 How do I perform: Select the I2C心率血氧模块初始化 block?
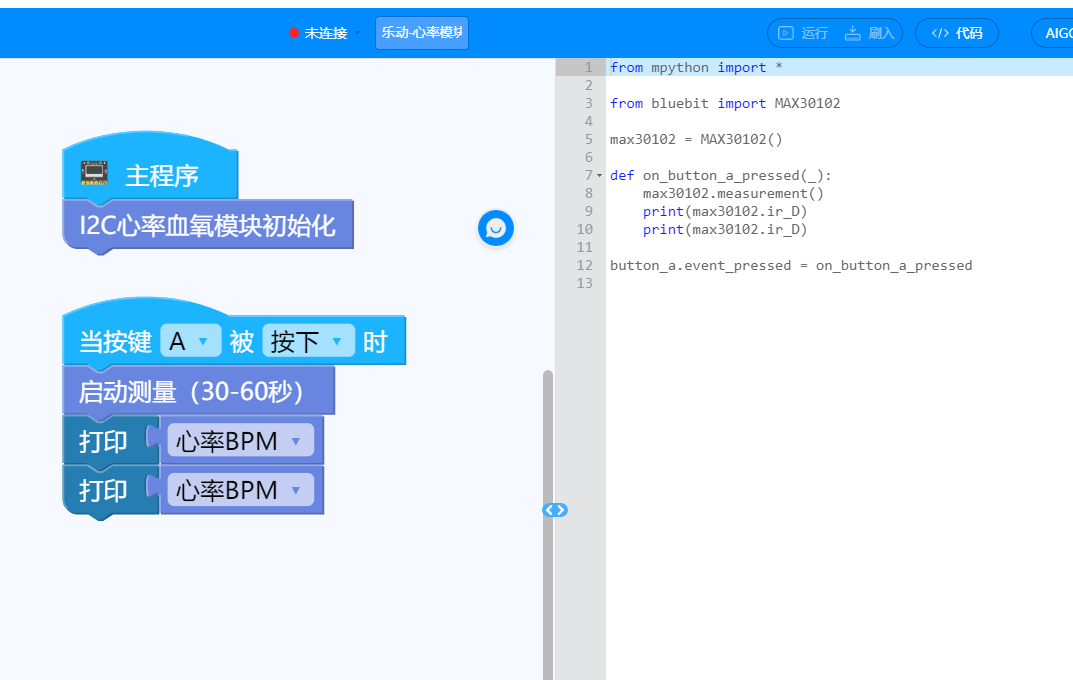(x=208, y=225)
